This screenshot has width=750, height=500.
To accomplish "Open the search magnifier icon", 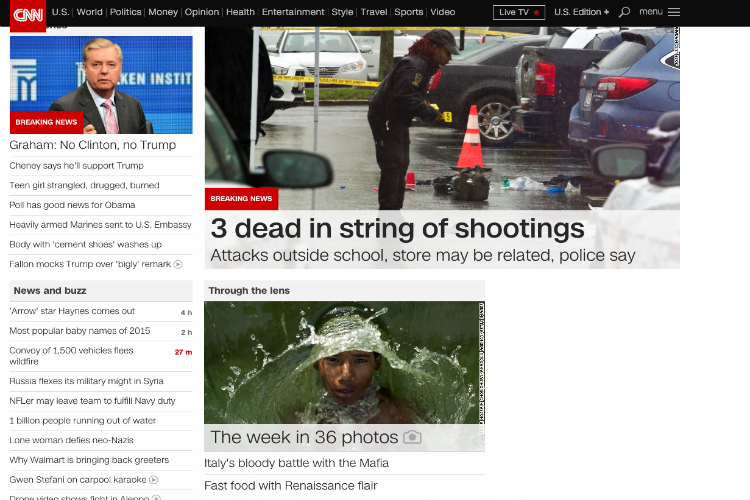I will click(x=624, y=12).
